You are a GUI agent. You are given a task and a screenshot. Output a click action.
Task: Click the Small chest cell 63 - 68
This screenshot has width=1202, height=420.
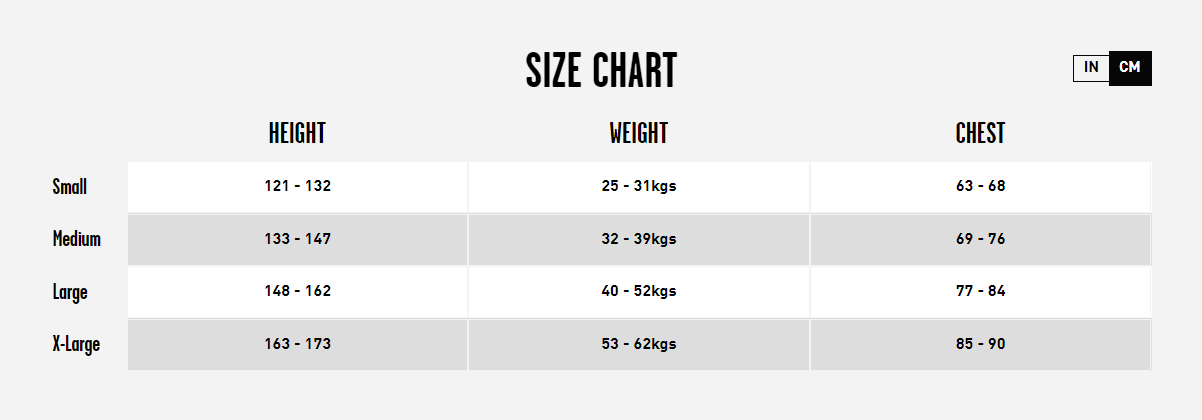[981, 187]
